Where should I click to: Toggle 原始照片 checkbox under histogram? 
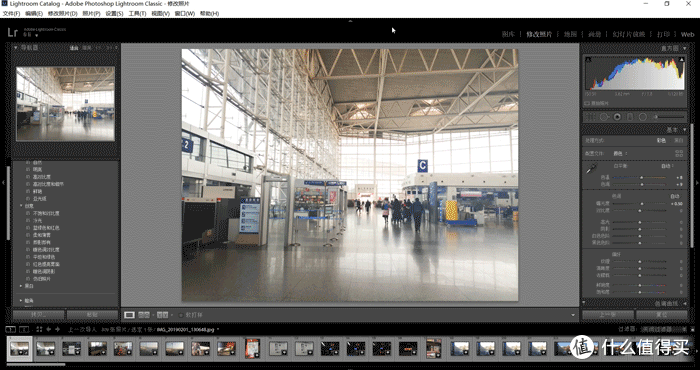coord(587,103)
